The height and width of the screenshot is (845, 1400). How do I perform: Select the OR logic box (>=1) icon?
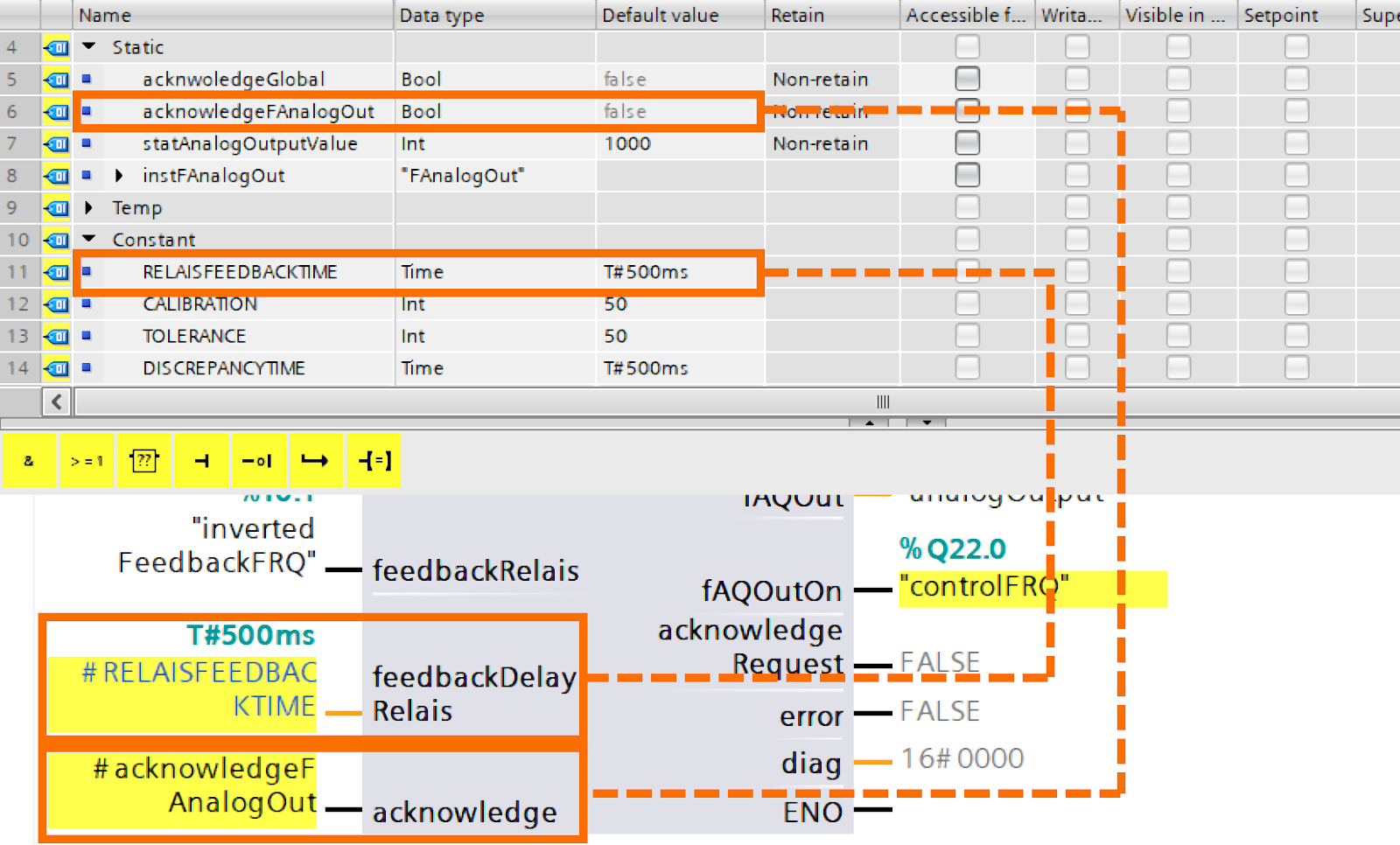coord(87,460)
